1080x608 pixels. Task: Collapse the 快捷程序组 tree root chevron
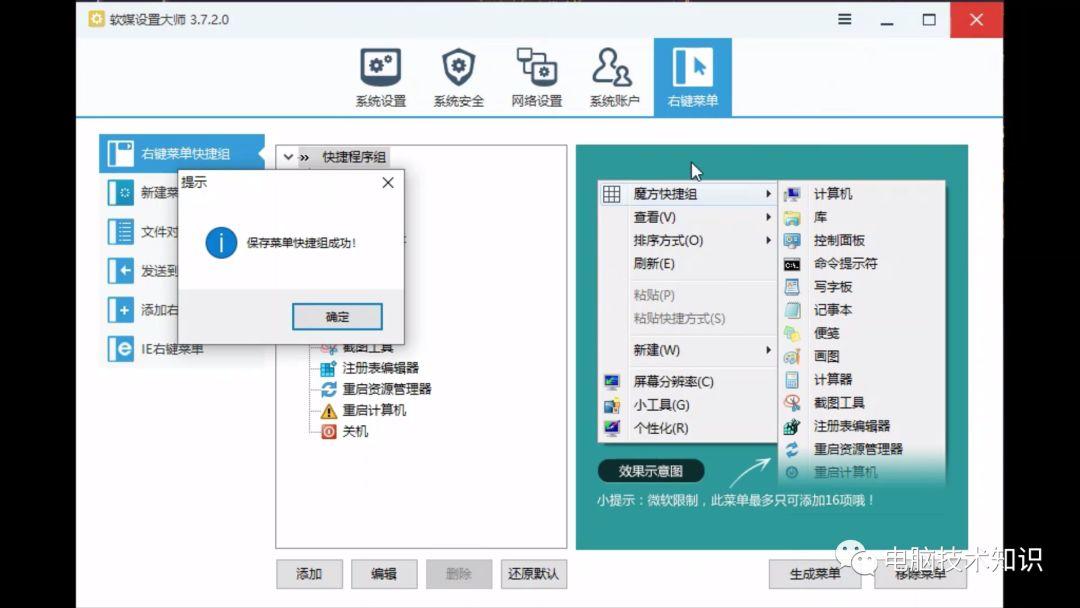pyautogui.click(x=288, y=157)
